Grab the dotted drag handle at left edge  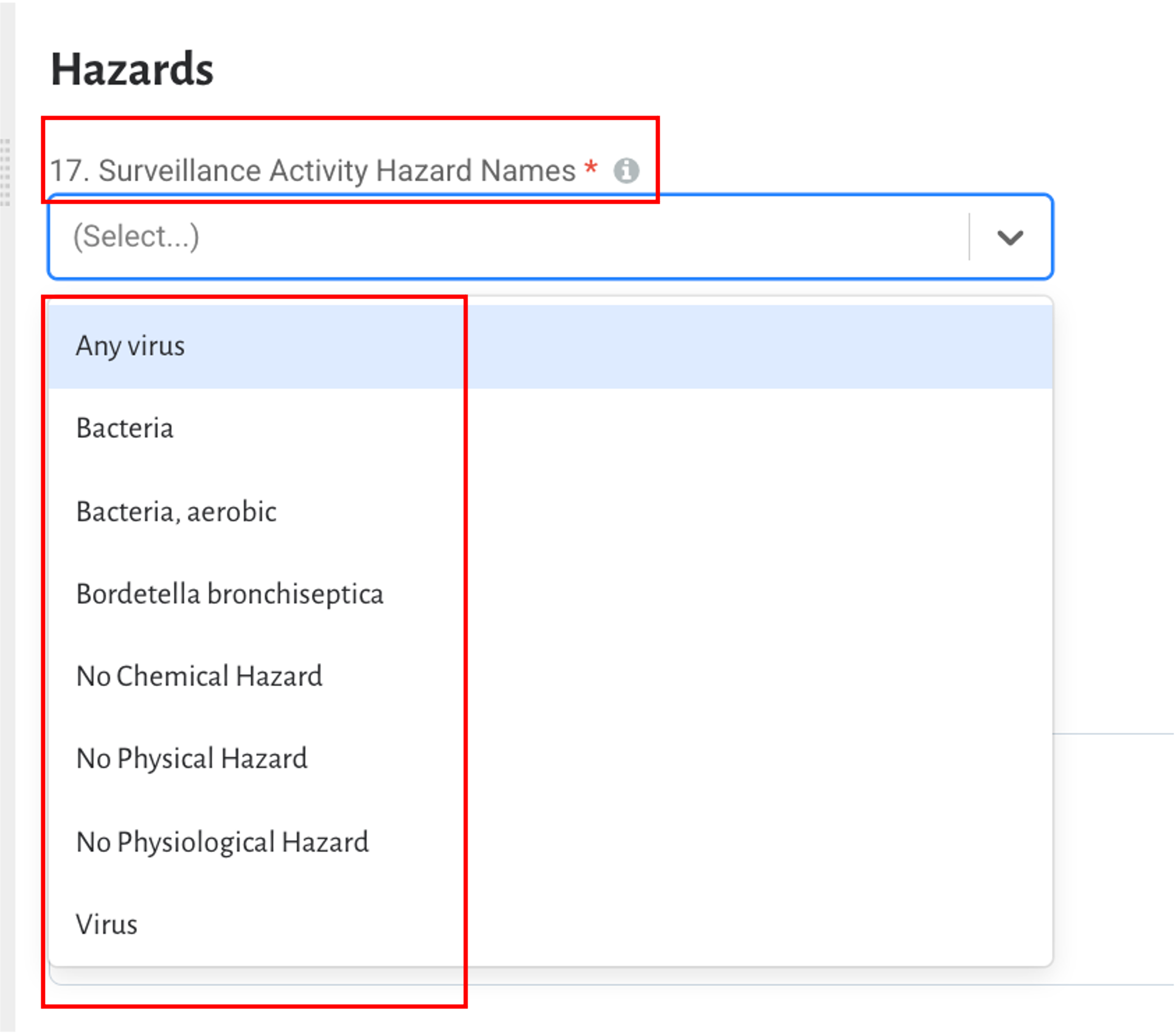coord(5,173)
